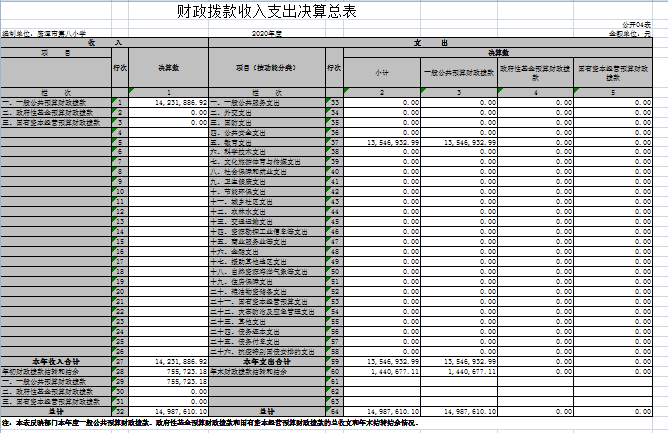Select the footnote starting with 注：本表反映
The height and width of the screenshot is (433, 668).
(x=210, y=423)
